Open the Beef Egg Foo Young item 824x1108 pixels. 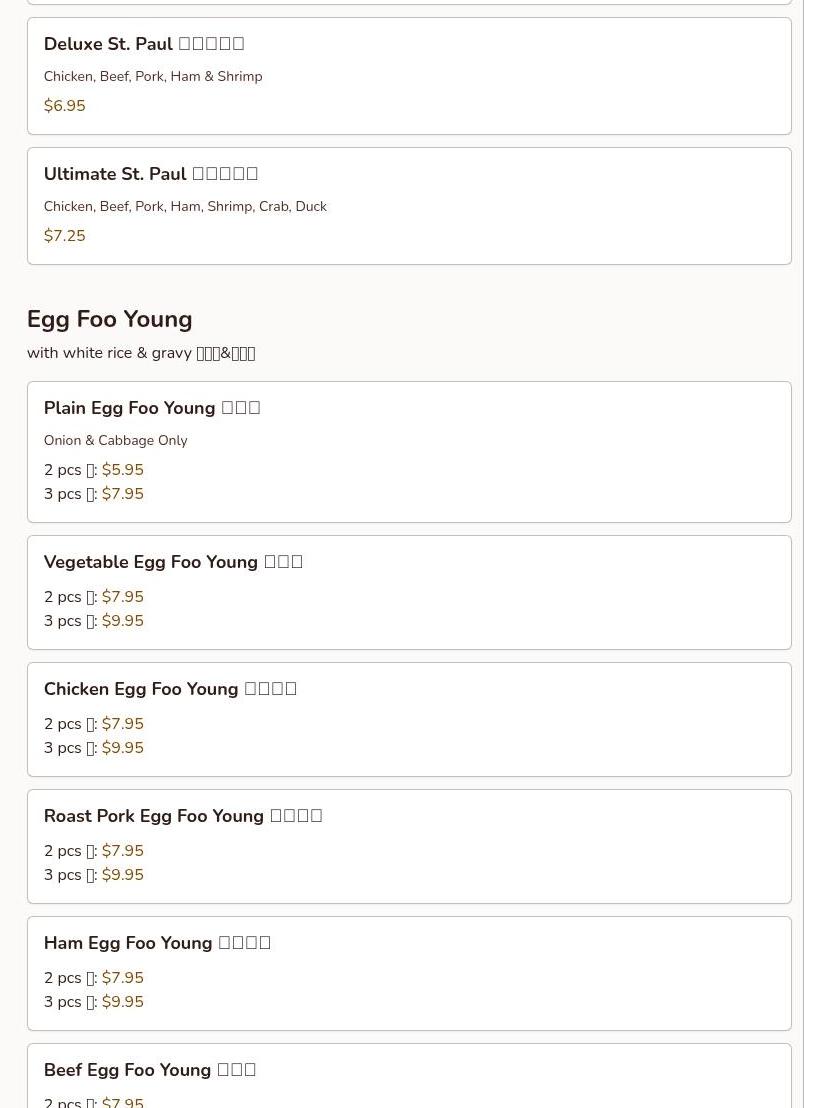point(150,1070)
